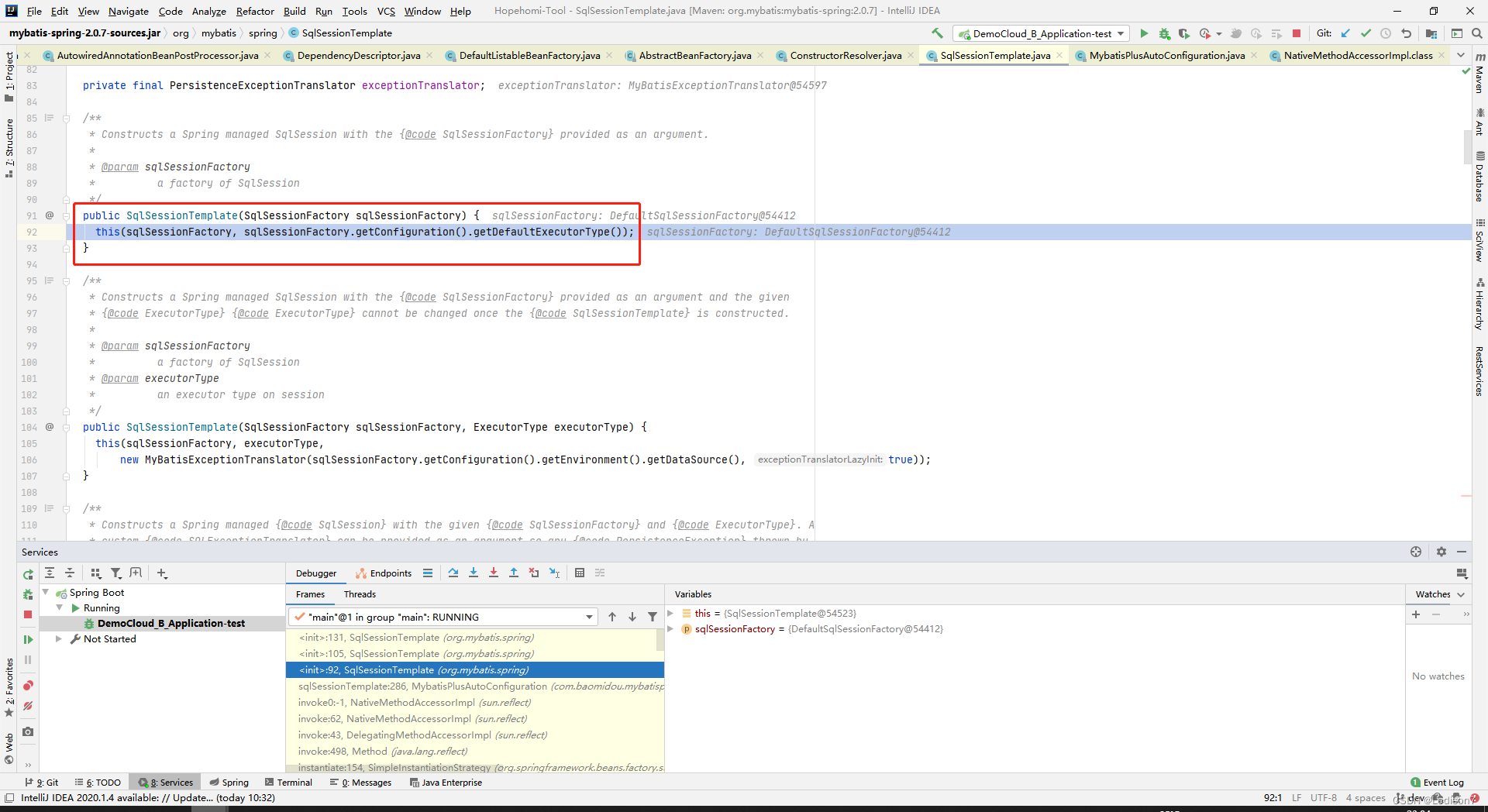This screenshot has width=1488, height=812.
Task: Switch to the Threads tab
Action: (360, 594)
